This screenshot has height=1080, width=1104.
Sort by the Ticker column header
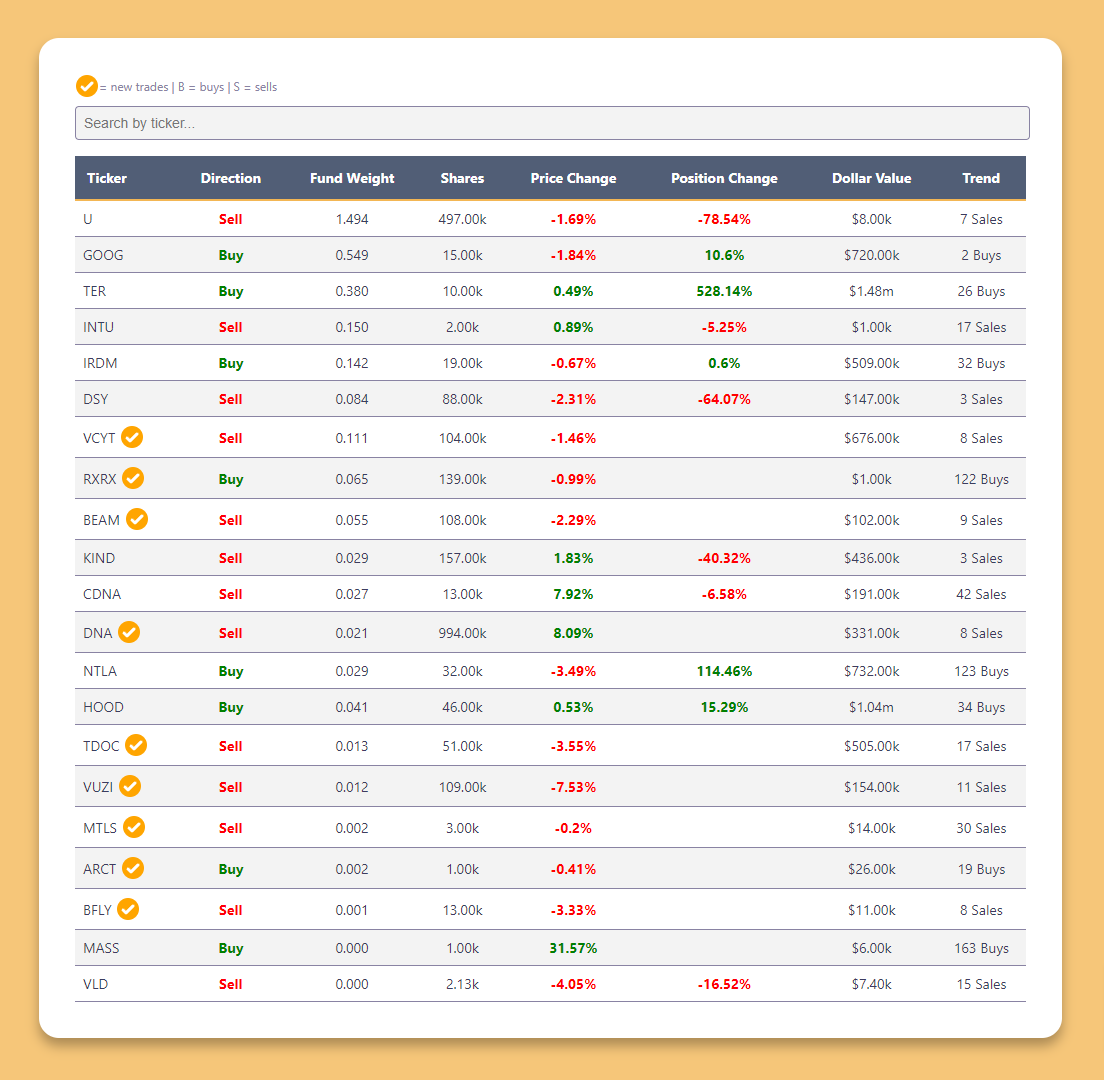pyautogui.click(x=107, y=178)
